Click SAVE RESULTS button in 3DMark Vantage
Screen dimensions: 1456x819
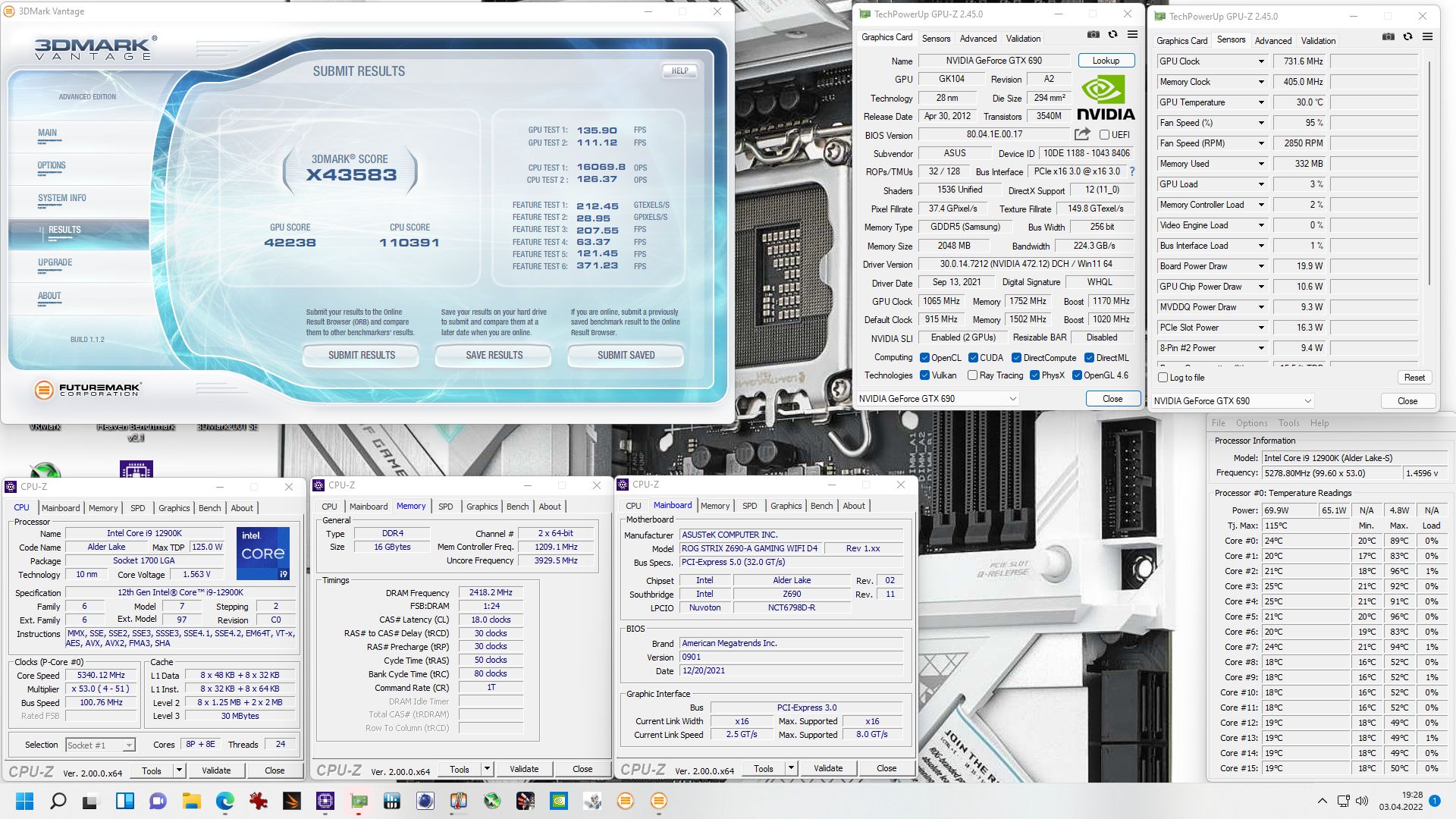pyautogui.click(x=494, y=355)
